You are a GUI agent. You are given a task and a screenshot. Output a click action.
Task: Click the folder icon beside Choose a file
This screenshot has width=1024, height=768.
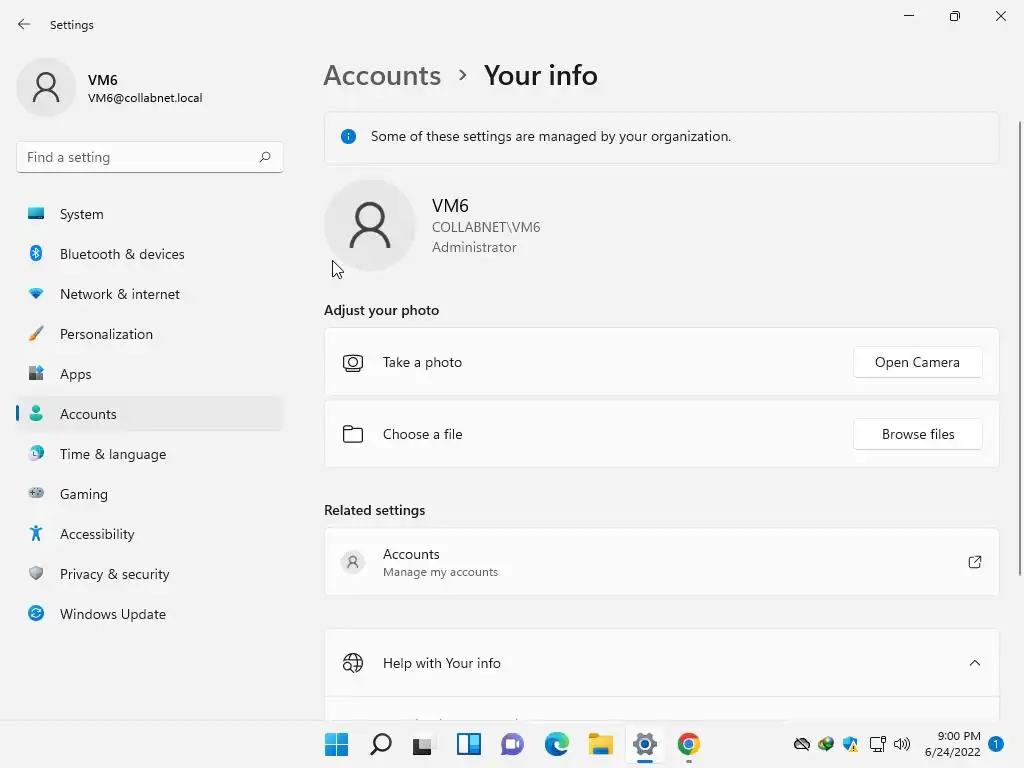click(353, 434)
